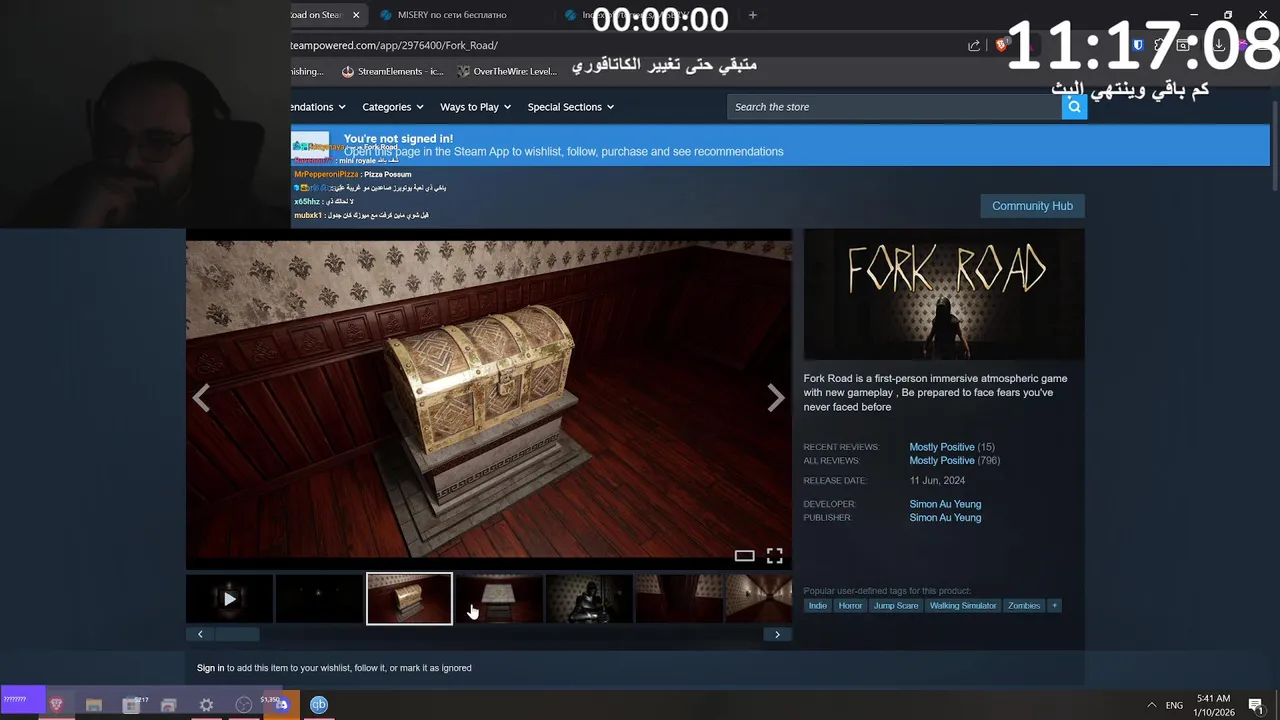The height and width of the screenshot is (720, 1280).
Task: Open the StreamElements bookmark
Action: tap(392, 71)
